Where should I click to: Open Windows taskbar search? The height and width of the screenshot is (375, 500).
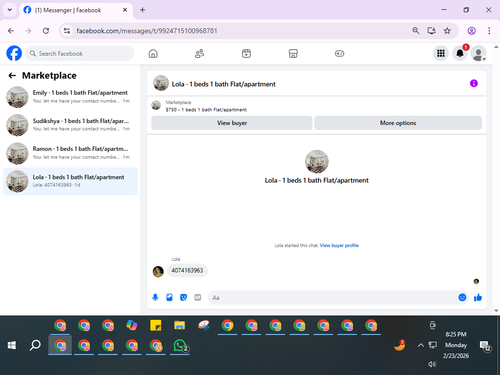click(x=35, y=345)
